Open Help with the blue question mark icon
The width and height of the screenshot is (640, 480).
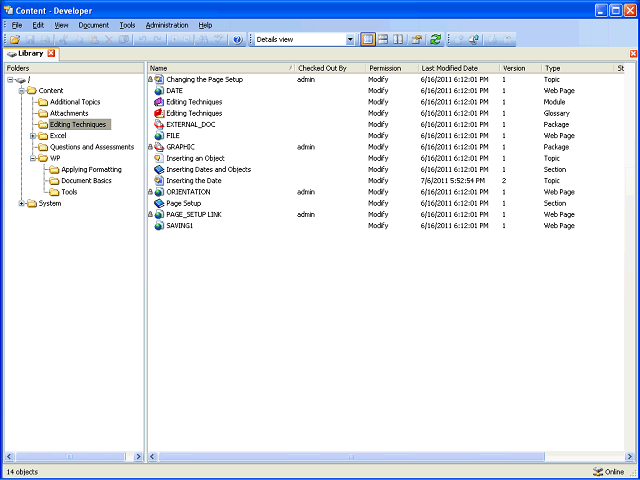[x=238, y=40]
